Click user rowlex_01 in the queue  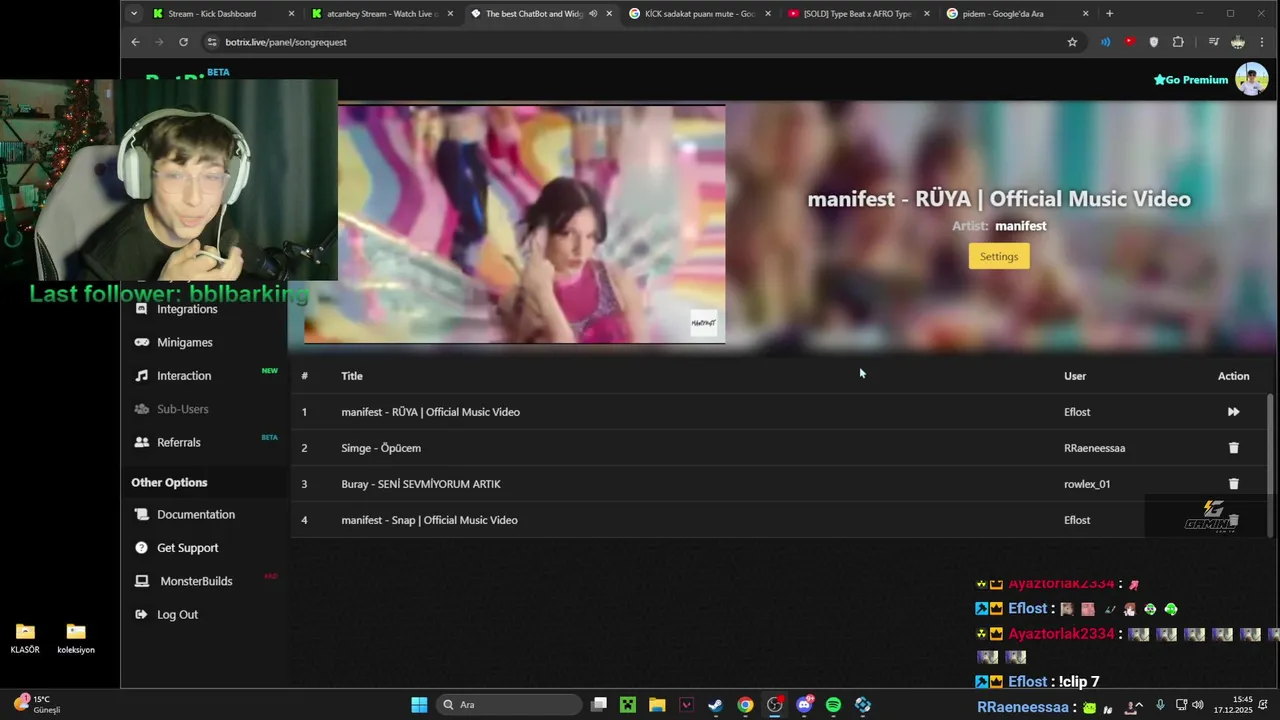click(x=1087, y=484)
